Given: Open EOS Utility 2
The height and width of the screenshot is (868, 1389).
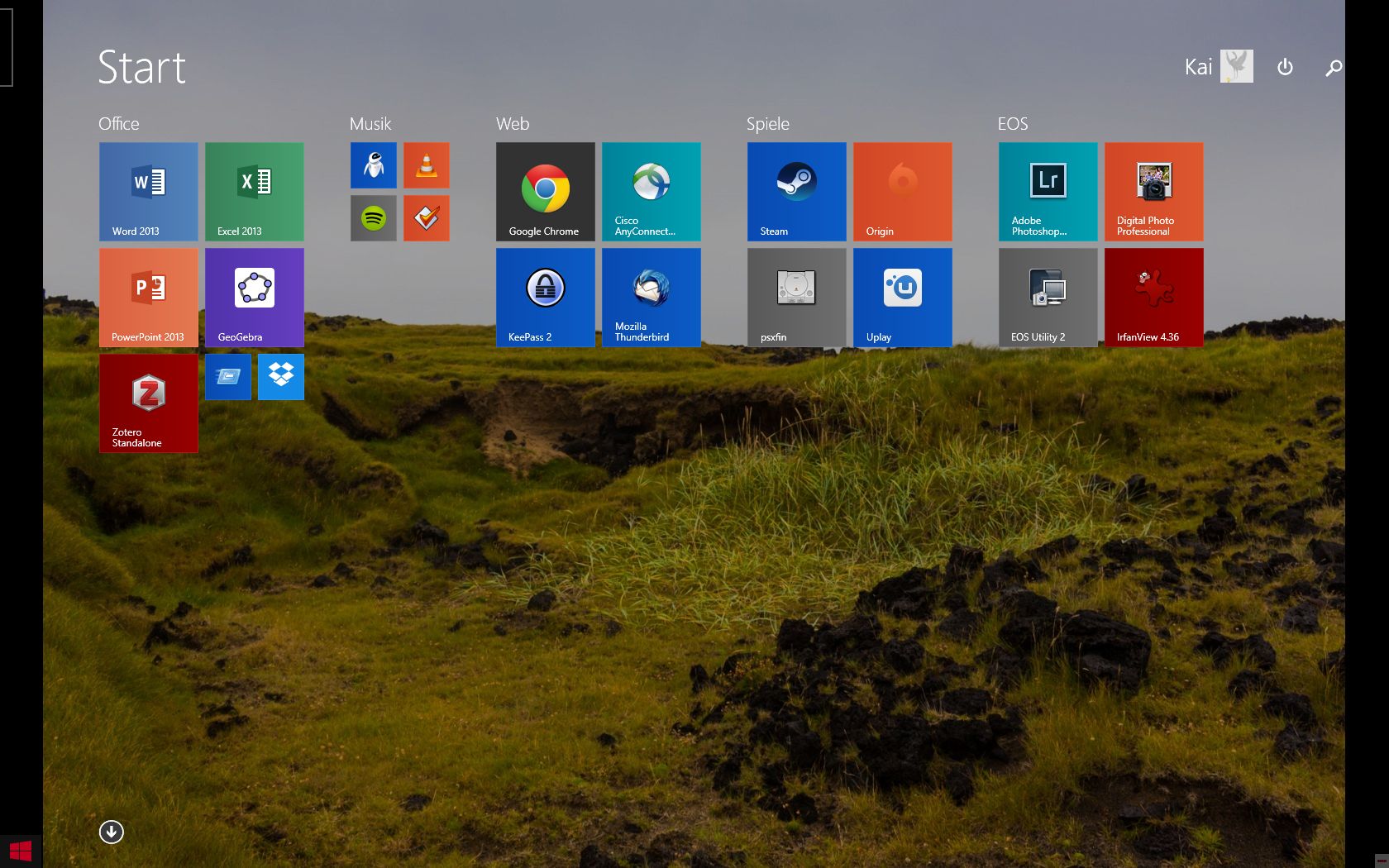Looking at the screenshot, I should 1048,298.
